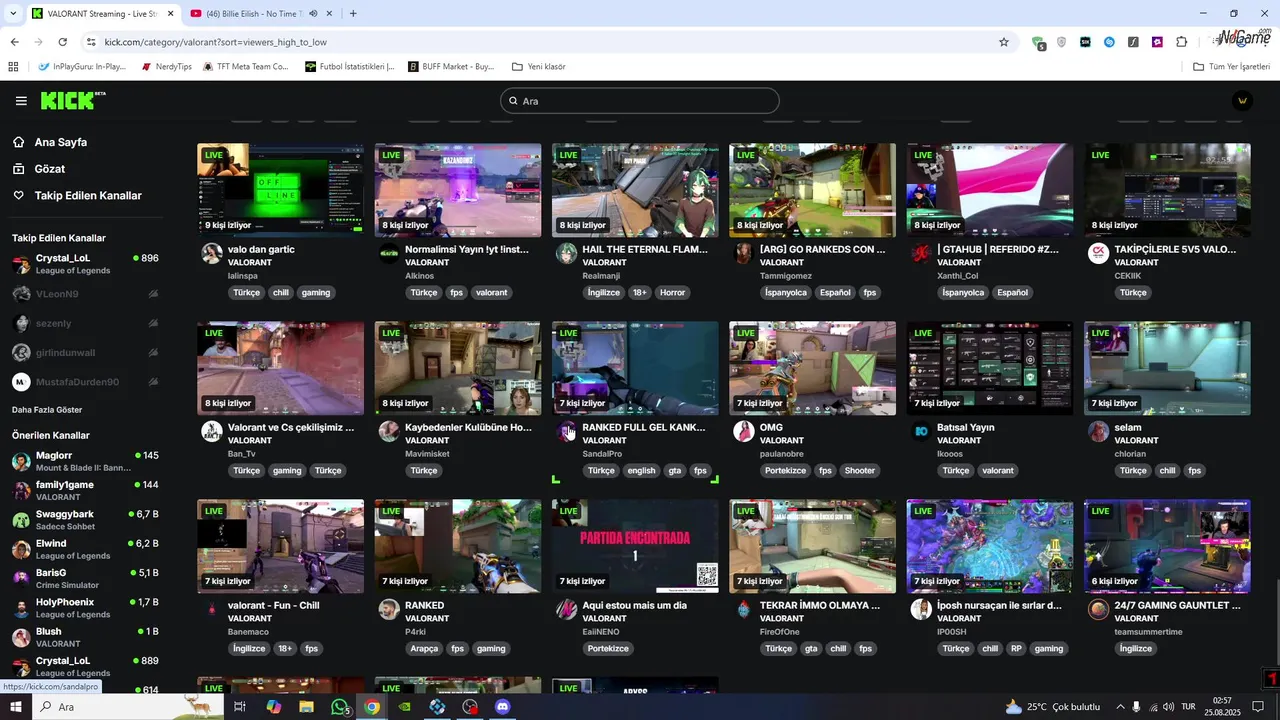The height and width of the screenshot is (720, 1280).
Task: Open offline channel girlindunwall
Action: [x=85, y=352]
